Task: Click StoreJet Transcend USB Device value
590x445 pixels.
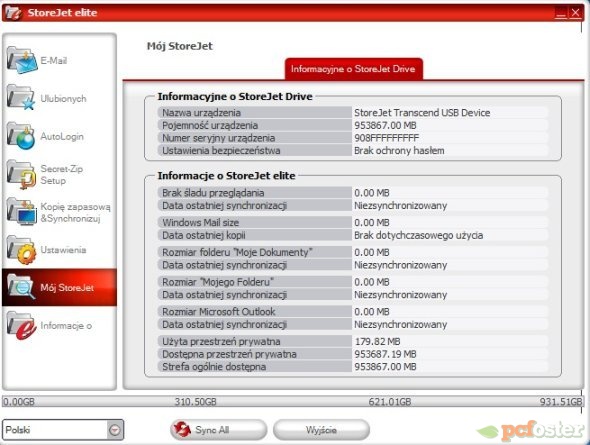Action: [422, 112]
